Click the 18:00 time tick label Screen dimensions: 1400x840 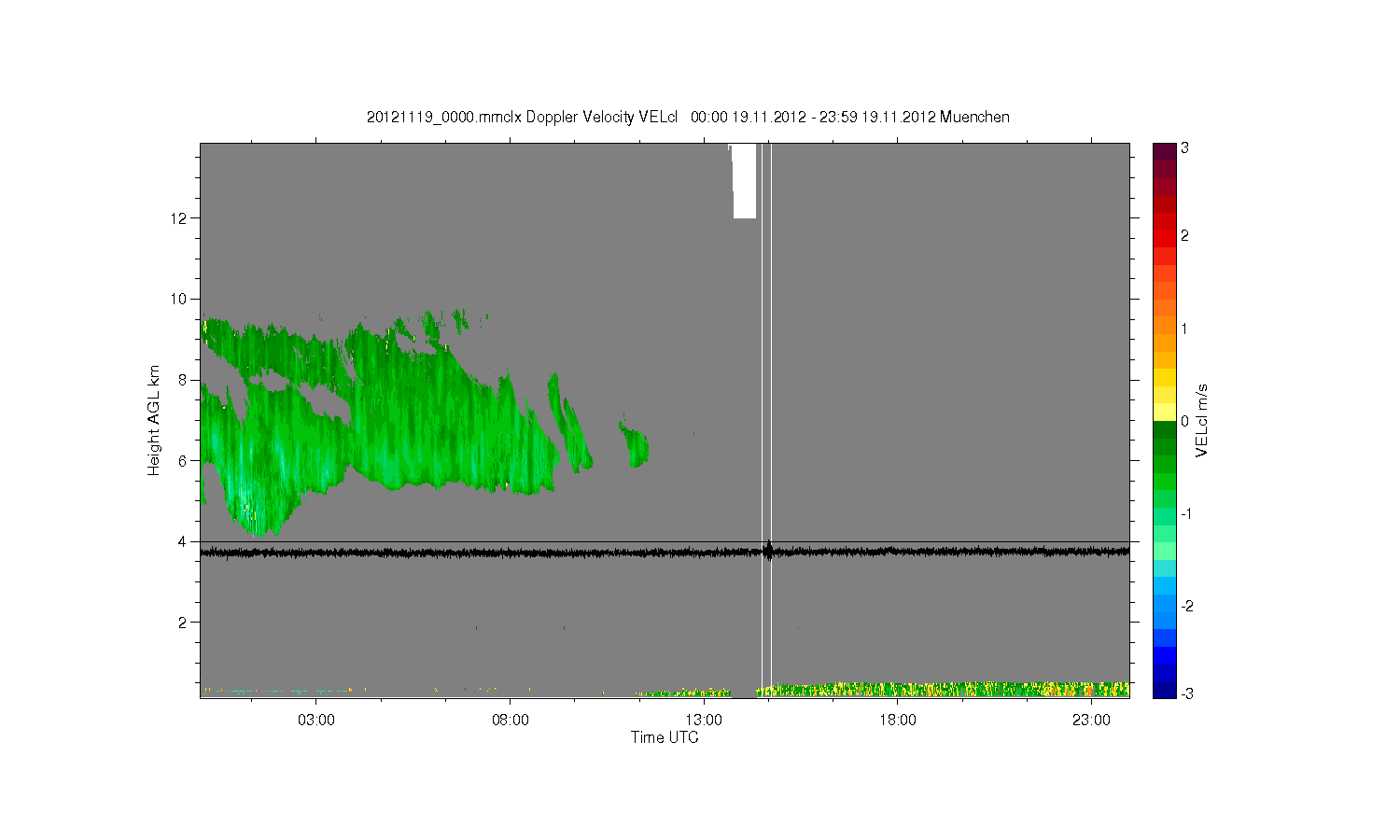pyautogui.click(x=898, y=721)
